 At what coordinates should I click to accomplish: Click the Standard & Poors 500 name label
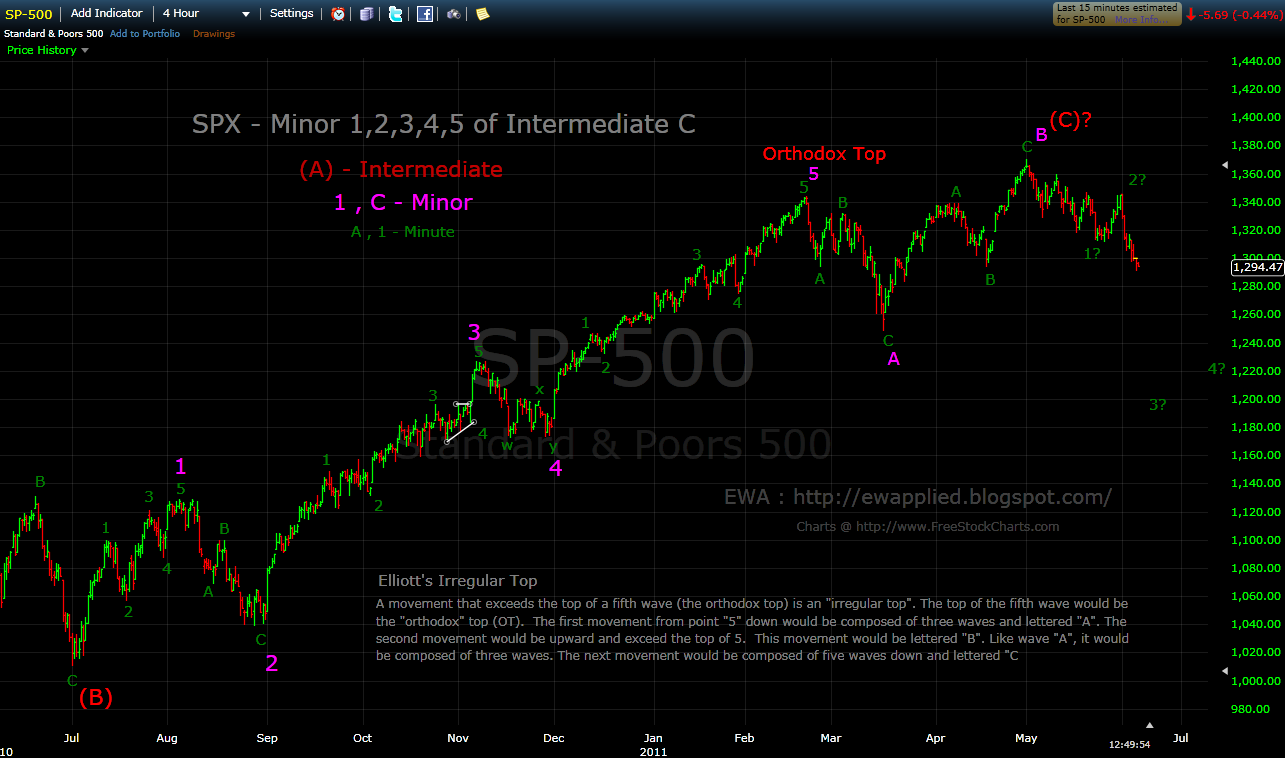[x=54, y=34]
